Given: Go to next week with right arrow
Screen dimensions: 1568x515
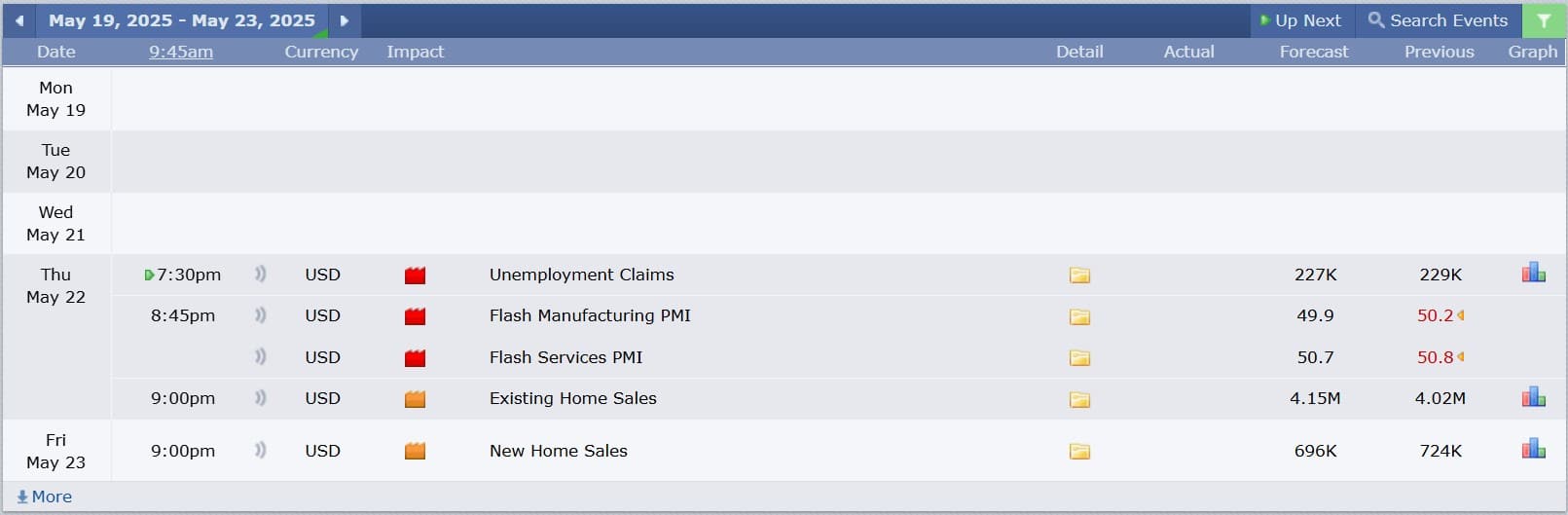Looking at the screenshot, I should [345, 20].
